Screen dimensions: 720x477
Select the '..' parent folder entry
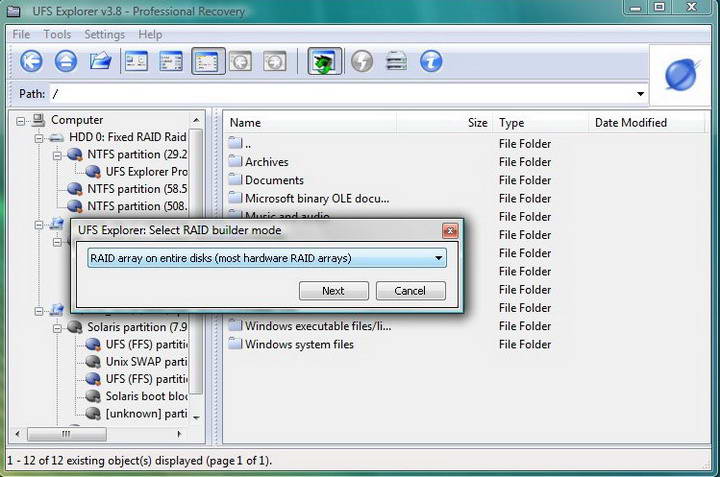(248, 144)
